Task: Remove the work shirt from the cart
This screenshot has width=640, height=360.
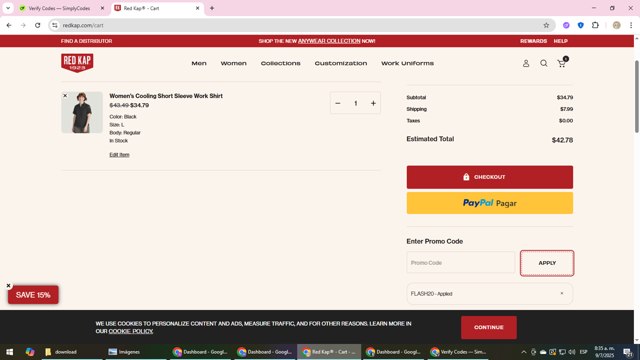Action: (x=65, y=96)
